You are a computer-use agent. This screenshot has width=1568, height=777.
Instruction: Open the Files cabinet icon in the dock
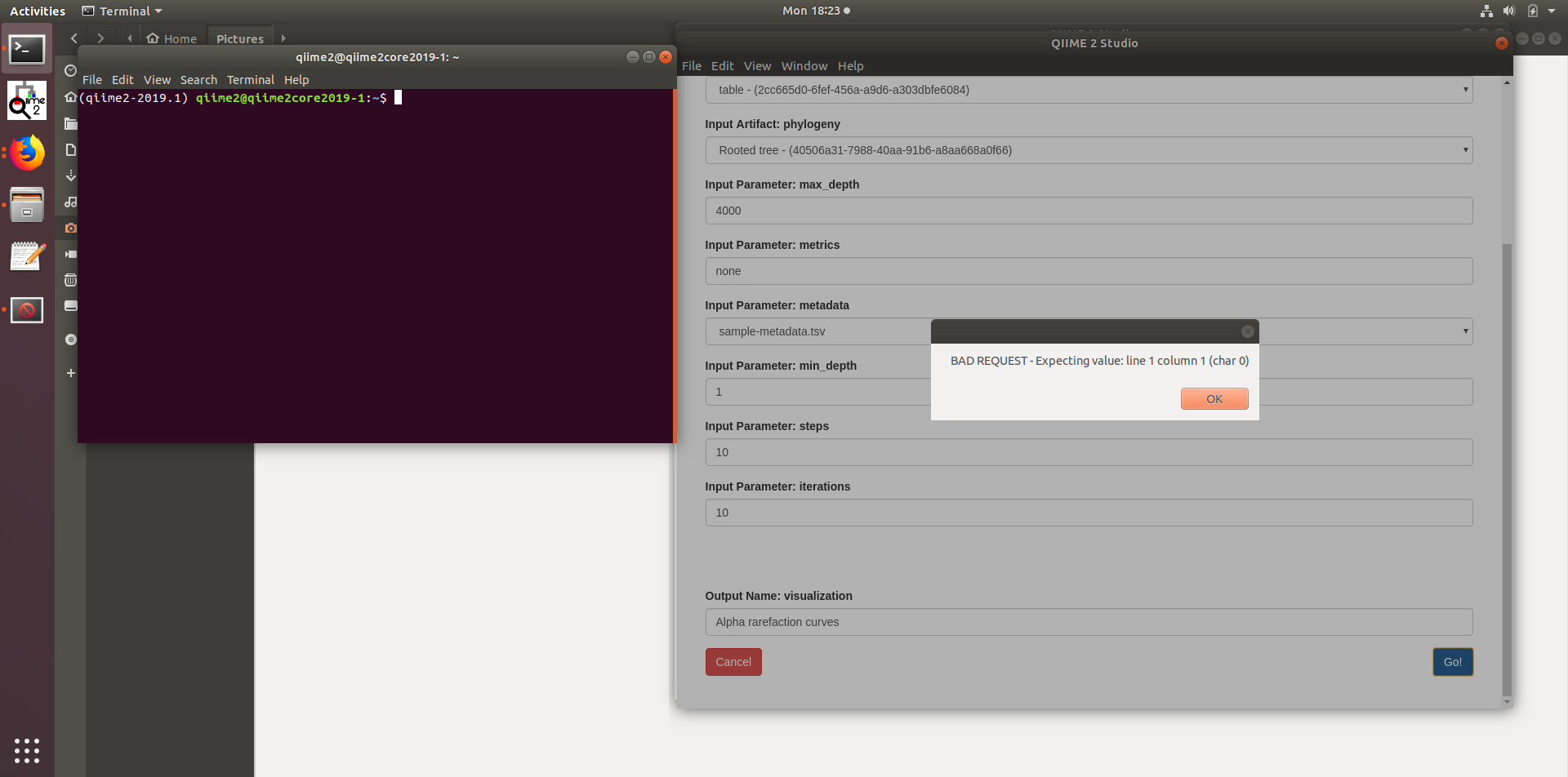pyautogui.click(x=27, y=206)
